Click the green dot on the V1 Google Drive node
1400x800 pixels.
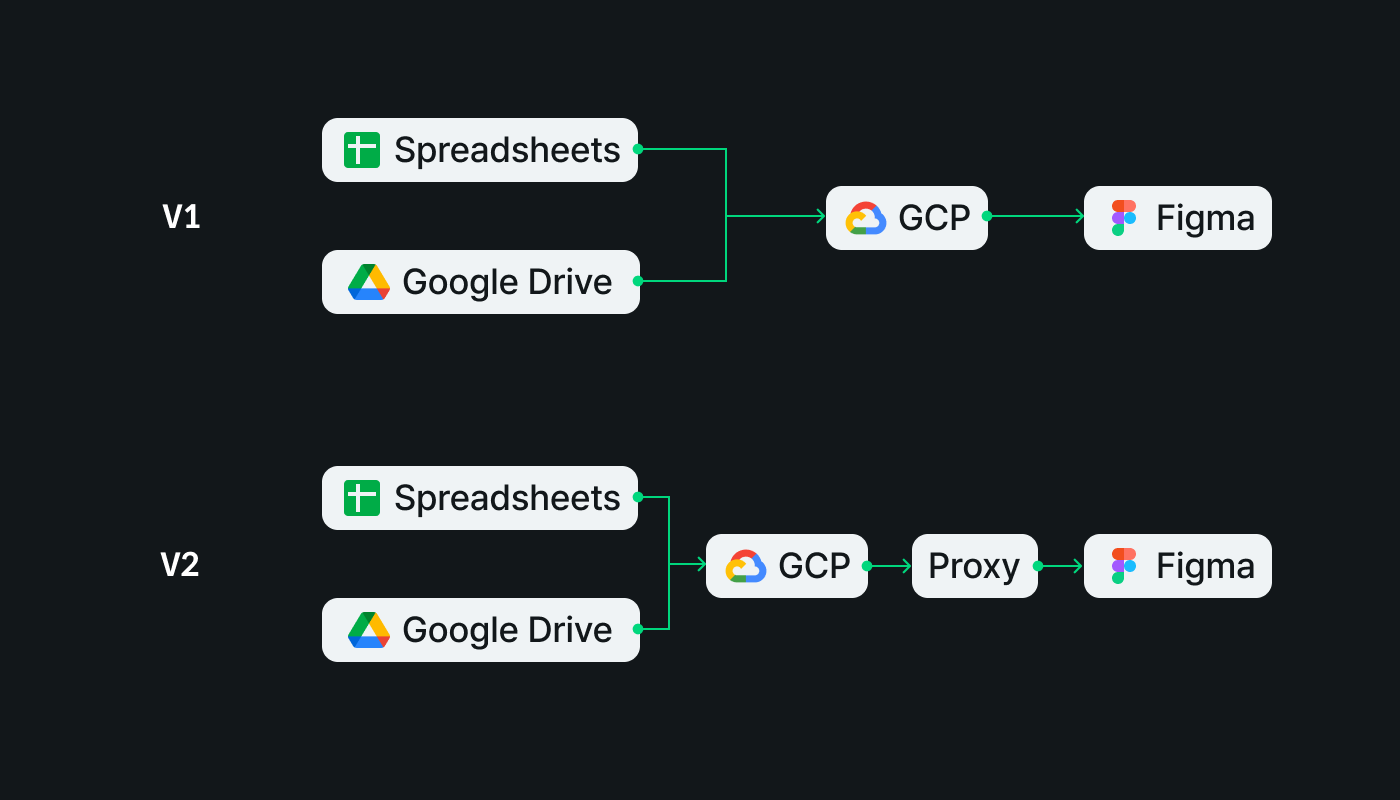click(x=638, y=281)
